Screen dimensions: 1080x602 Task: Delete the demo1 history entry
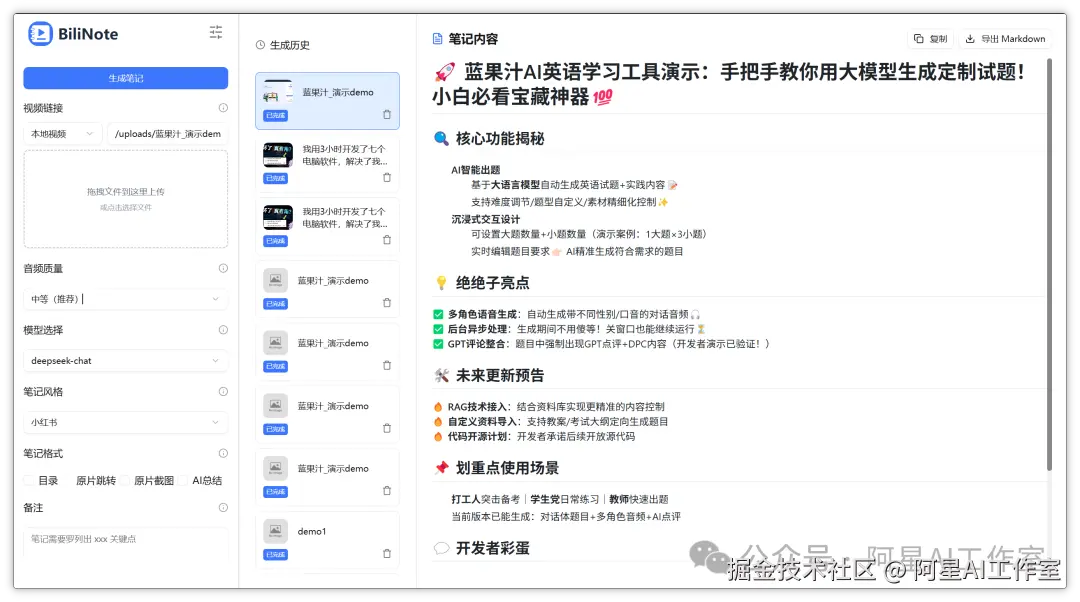387,554
